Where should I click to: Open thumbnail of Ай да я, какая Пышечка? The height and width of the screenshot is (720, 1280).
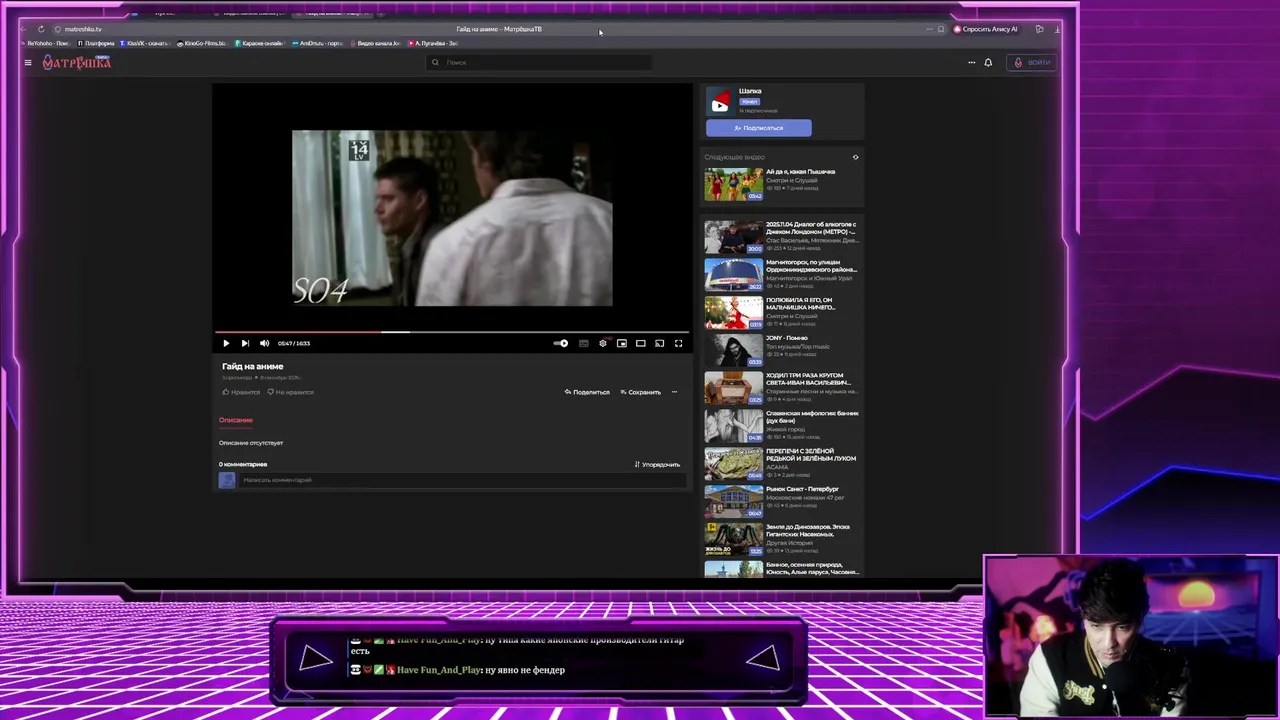pyautogui.click(x=733, y=184)
